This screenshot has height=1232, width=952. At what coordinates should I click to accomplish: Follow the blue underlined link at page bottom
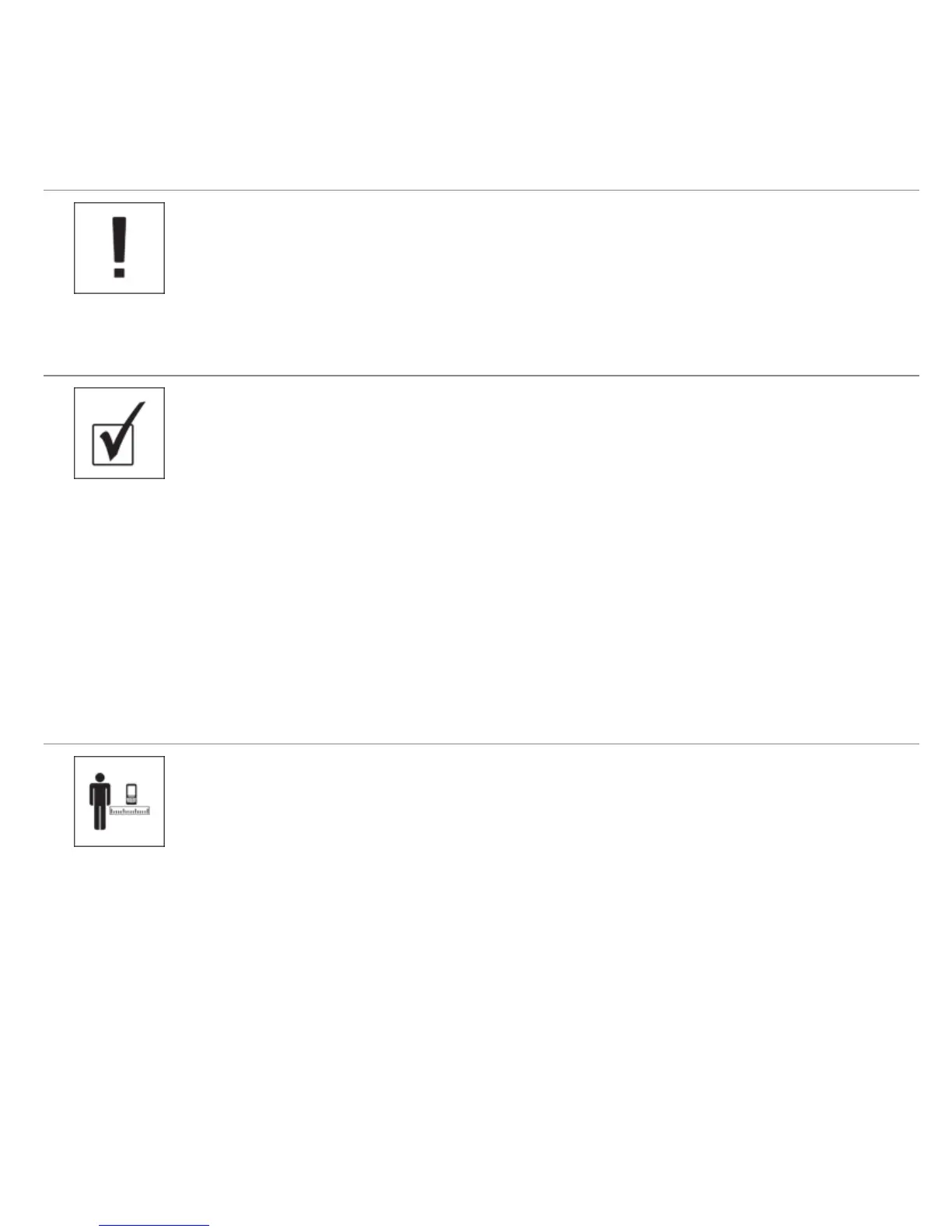coord(155,1226)
